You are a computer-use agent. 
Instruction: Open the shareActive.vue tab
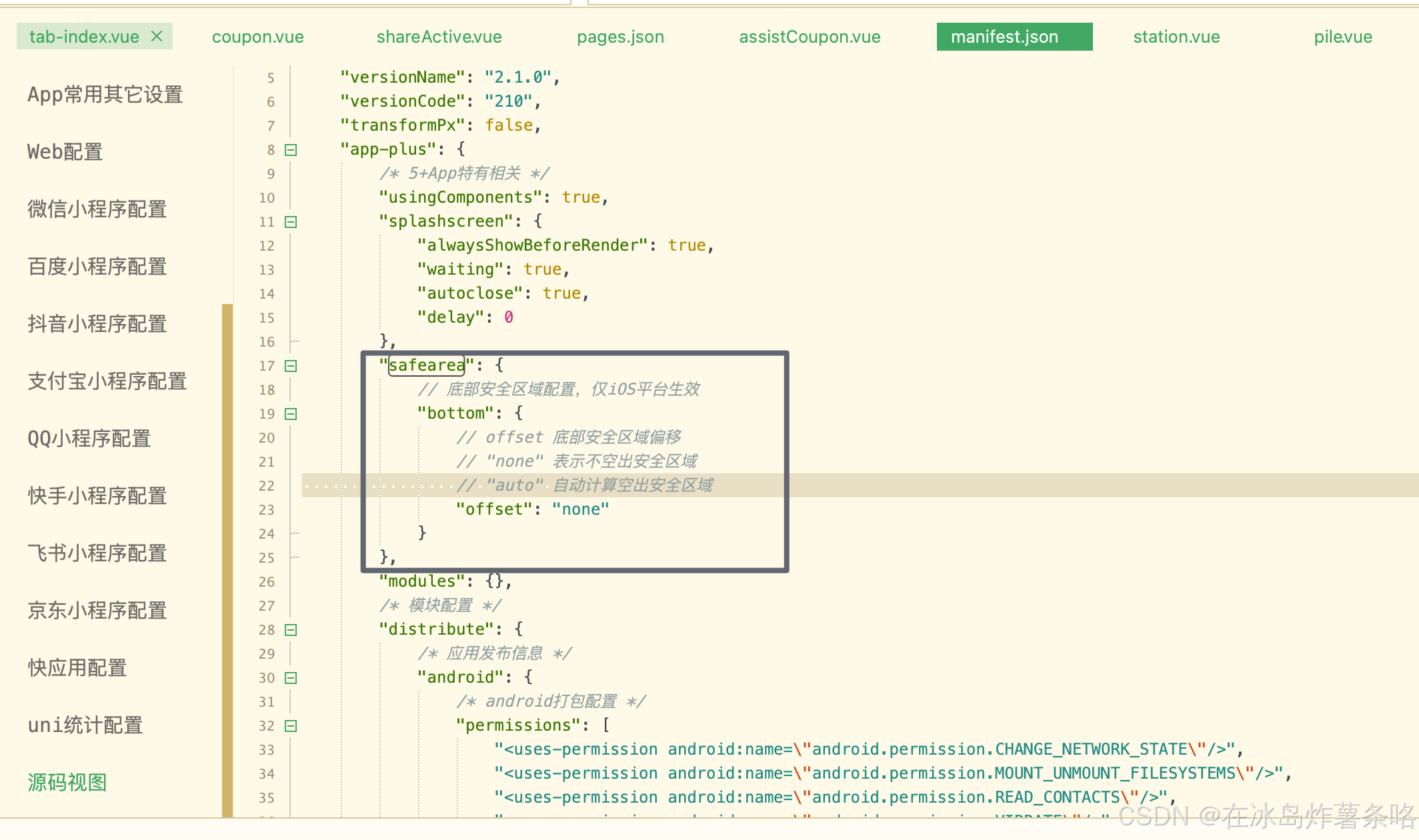[x=439, y=37]
